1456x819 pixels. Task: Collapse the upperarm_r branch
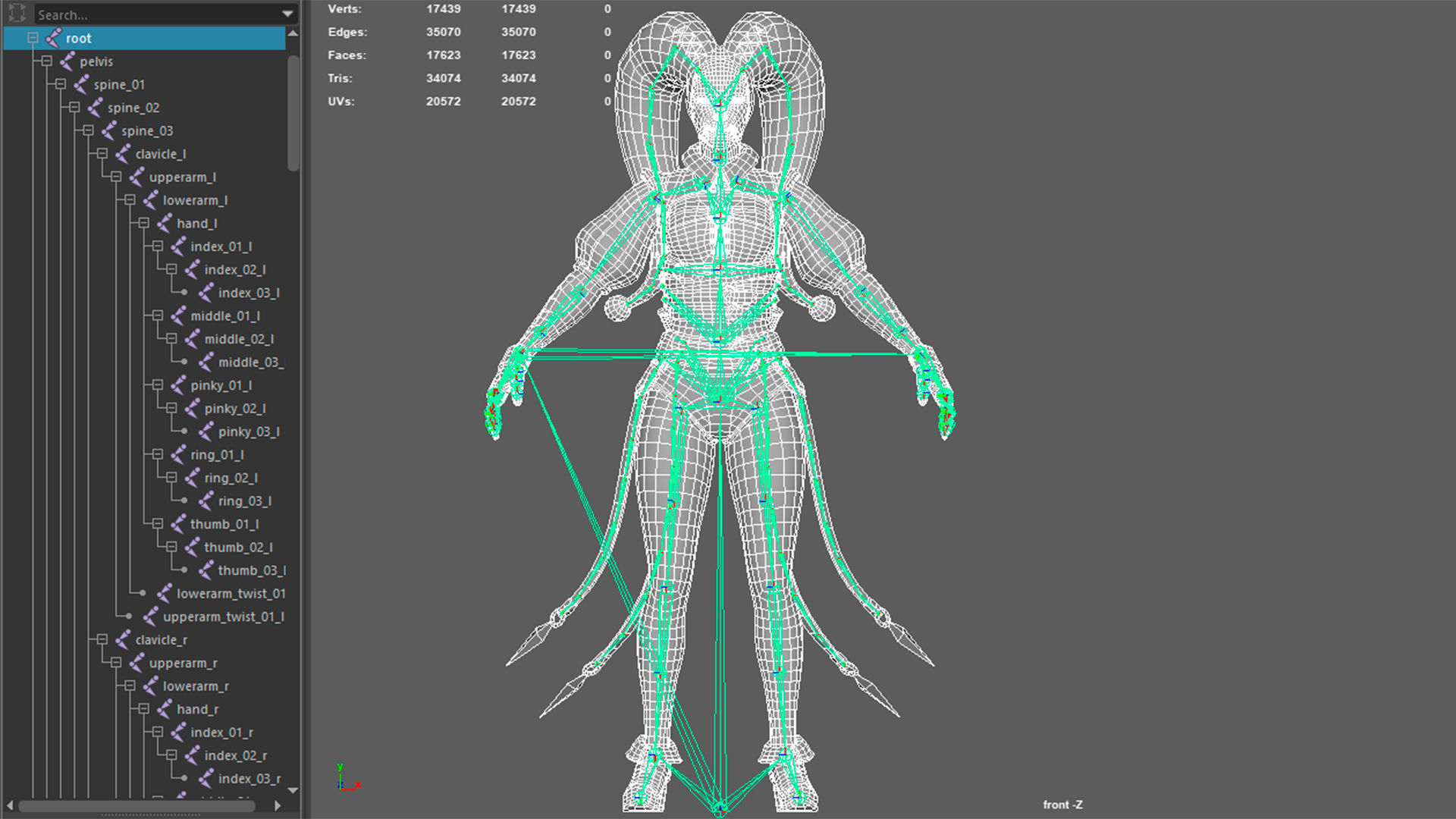tap(116, 663)
